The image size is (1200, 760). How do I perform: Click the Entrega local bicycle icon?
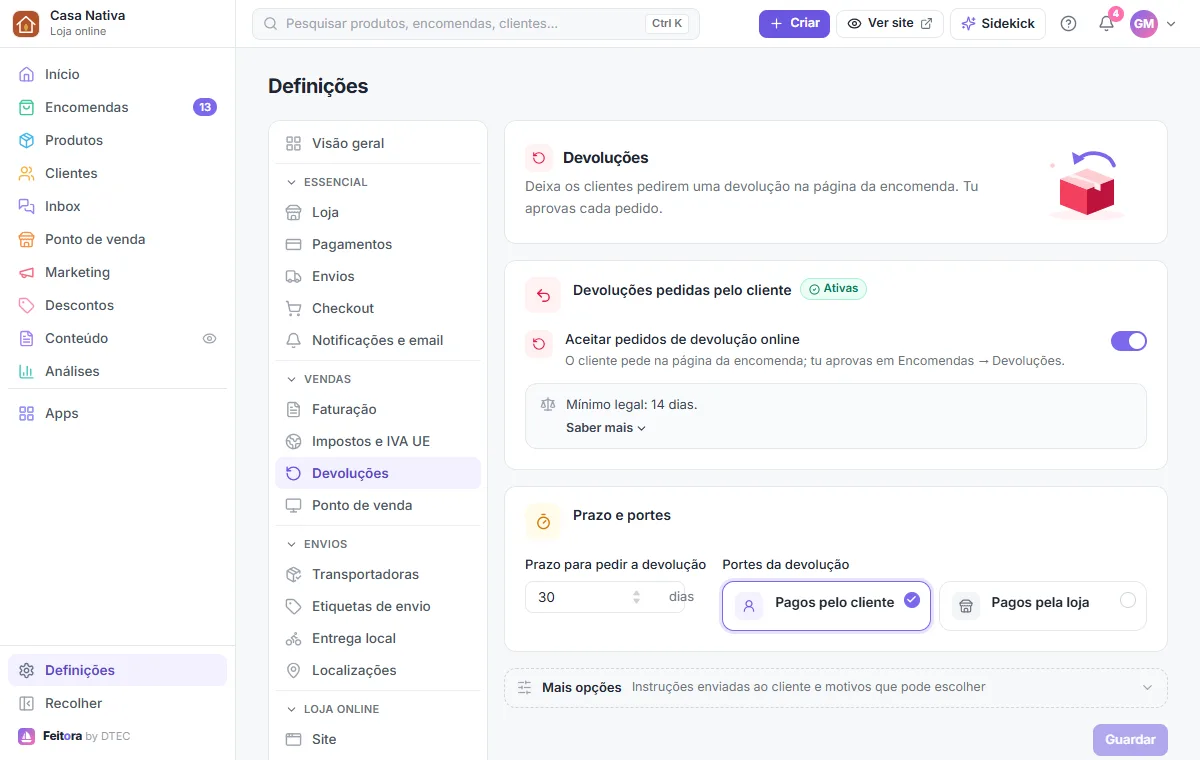pos(293,638)
